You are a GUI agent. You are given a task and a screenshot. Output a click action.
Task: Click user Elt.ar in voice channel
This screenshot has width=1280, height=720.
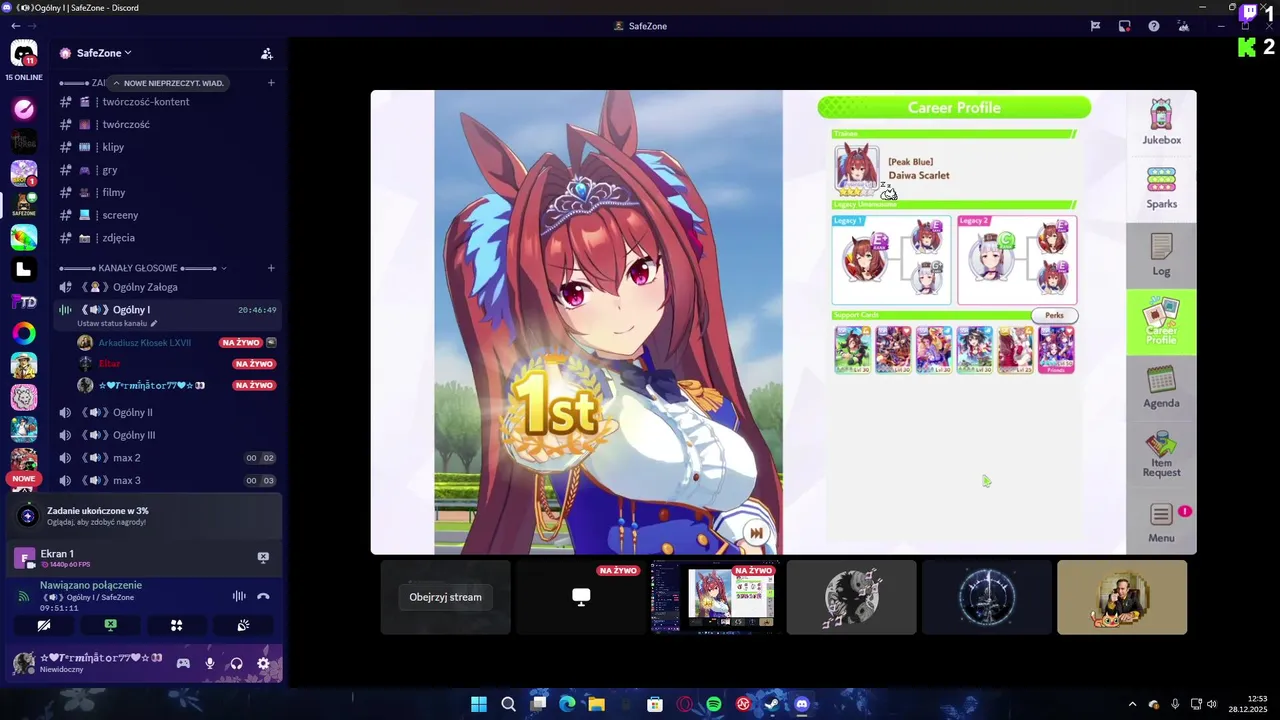click(108, 364)
